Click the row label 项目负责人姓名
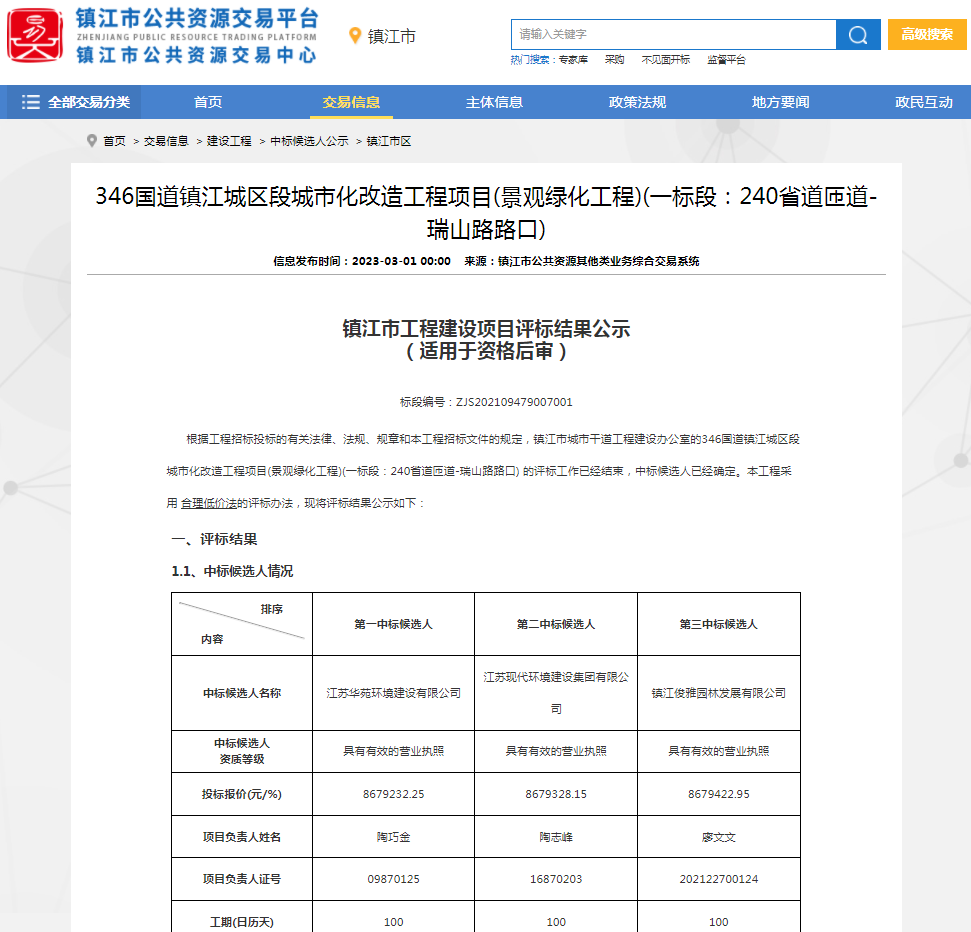The width and height of the screenshot is (971, 932). point(242,837)
